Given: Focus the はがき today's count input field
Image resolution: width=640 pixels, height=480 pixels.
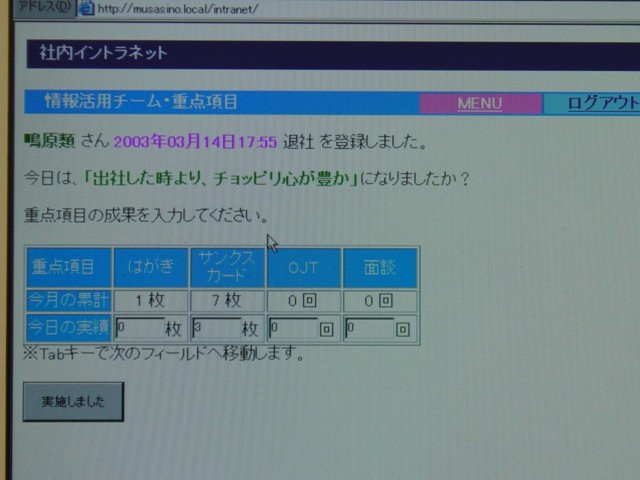Looking at the screenshot, I should coord(140,328).
